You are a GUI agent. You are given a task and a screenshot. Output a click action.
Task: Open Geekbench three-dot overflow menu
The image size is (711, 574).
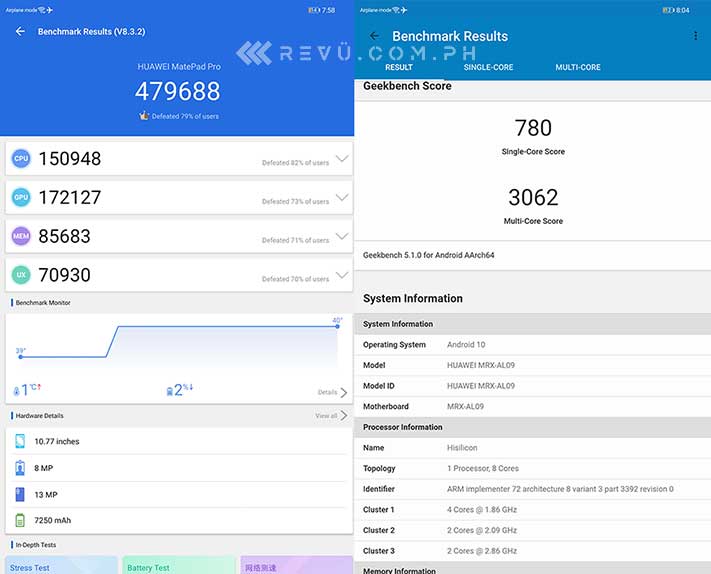[x=695, y=36]
